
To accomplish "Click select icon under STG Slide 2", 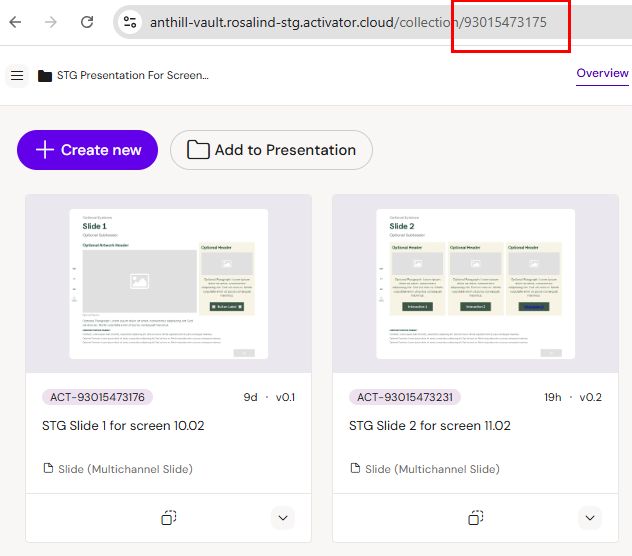I will pyautogui.click(x=476, y=517).
